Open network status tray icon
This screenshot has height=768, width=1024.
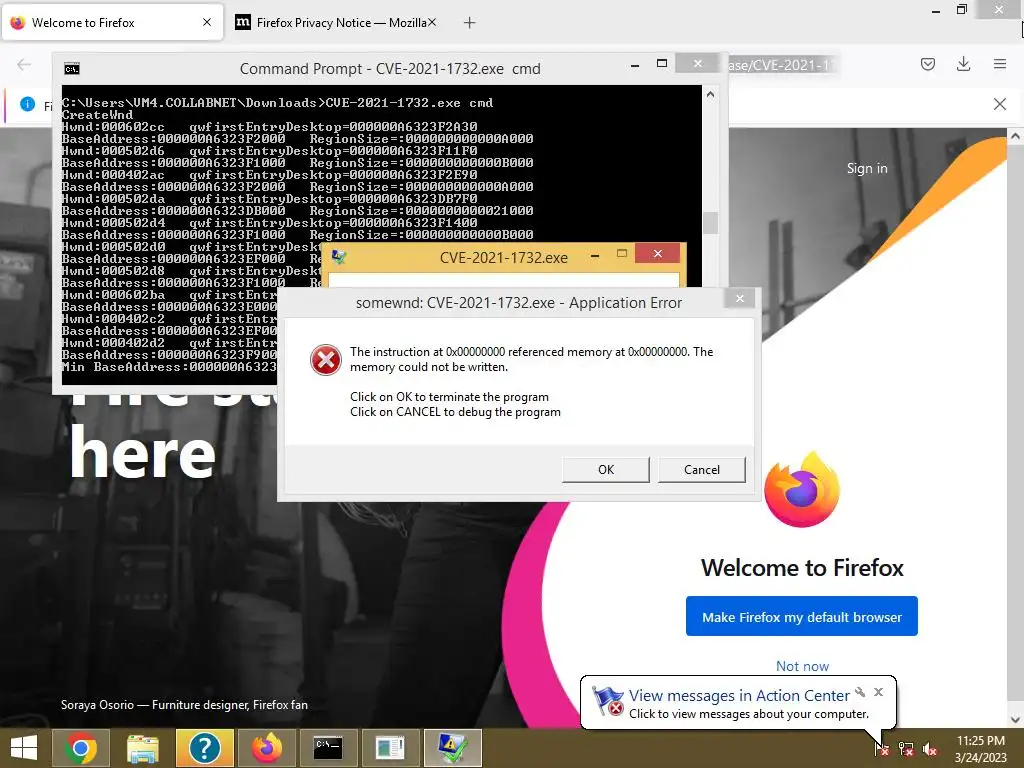point(906,748)
